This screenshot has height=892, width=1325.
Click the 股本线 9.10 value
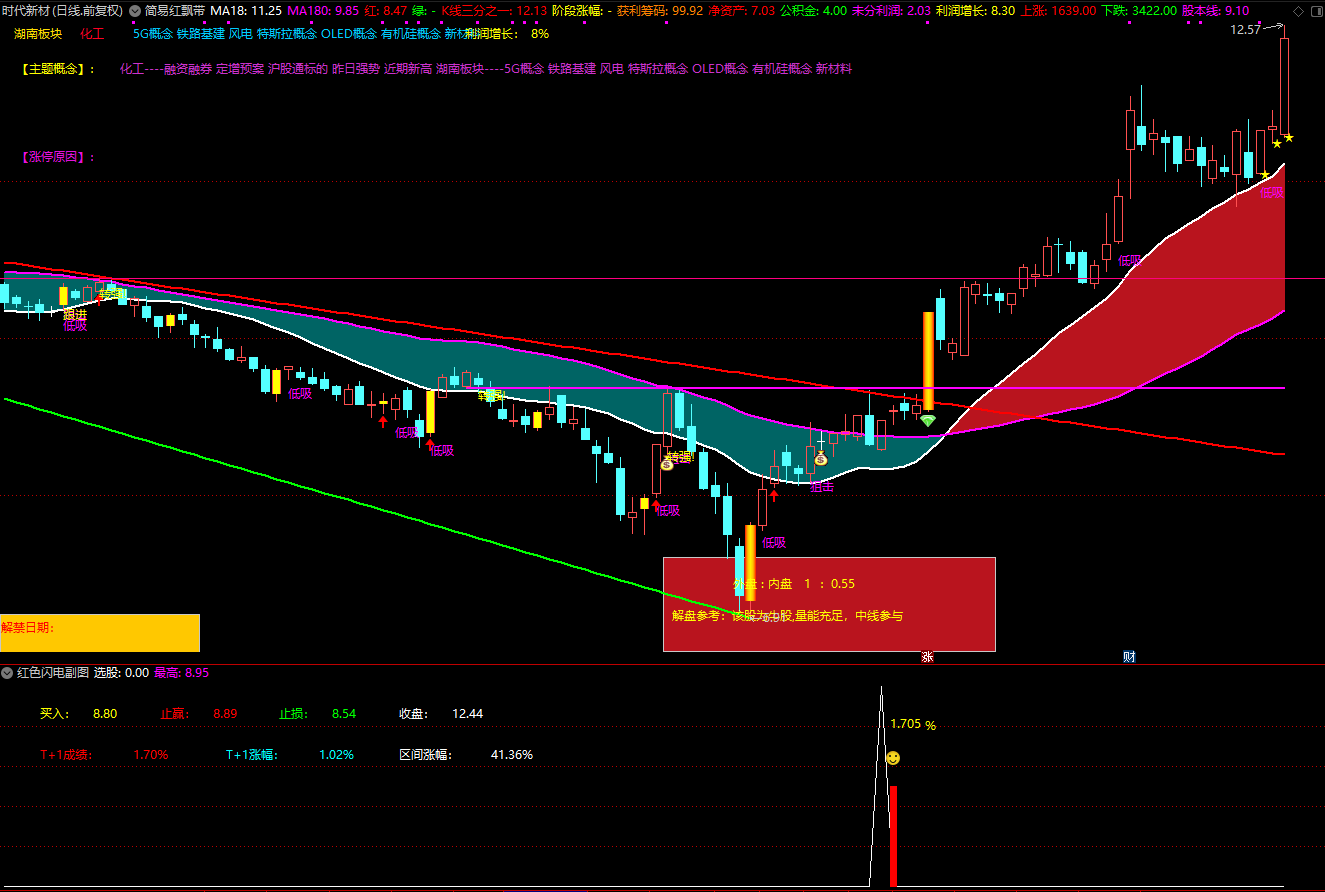click(1215, 11)
